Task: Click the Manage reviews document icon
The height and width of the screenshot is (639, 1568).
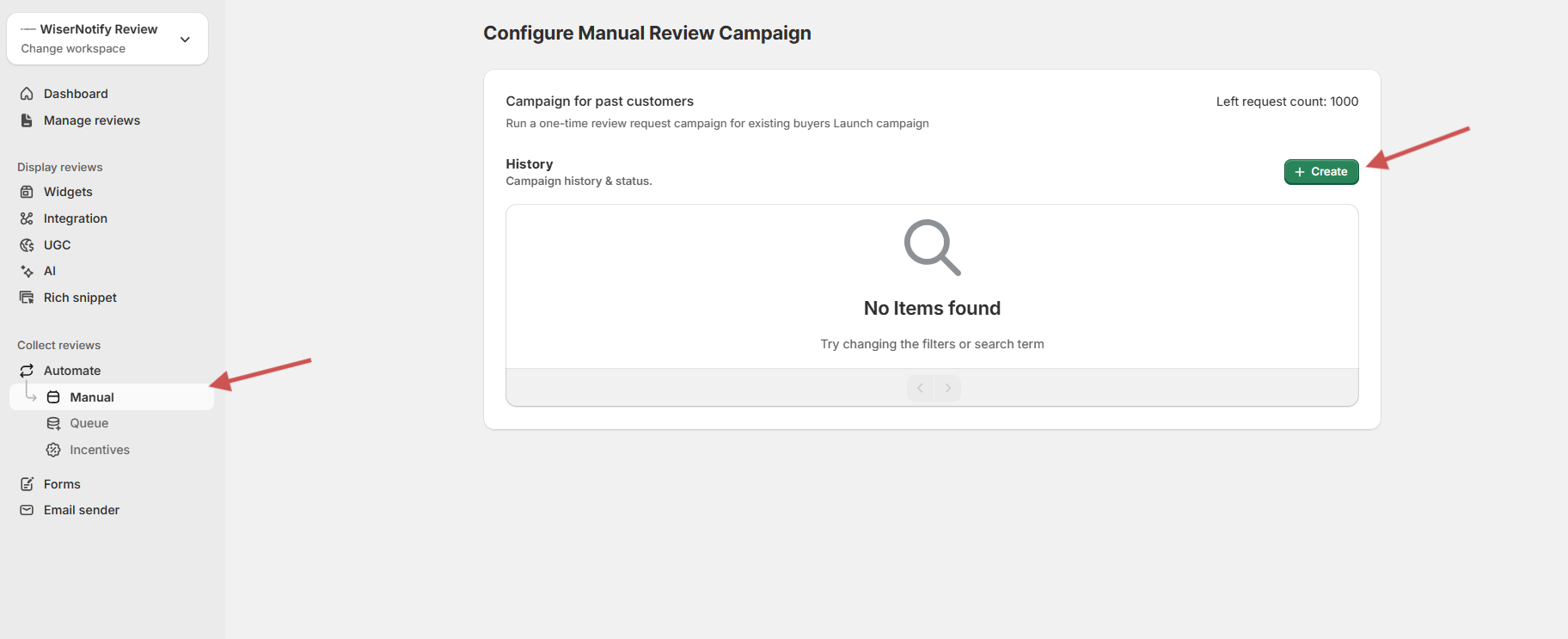Action: pyautogui.click(x=27, y=120)
